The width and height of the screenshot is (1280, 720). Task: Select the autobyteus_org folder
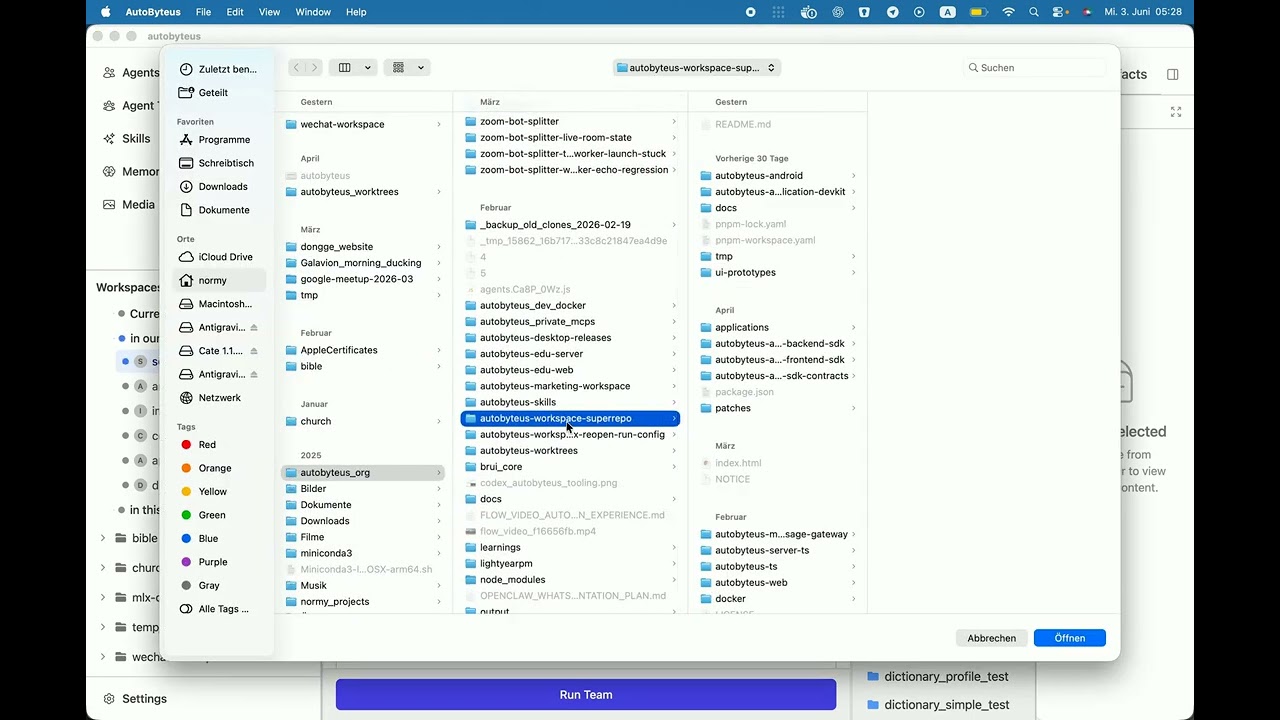(363, 473)
